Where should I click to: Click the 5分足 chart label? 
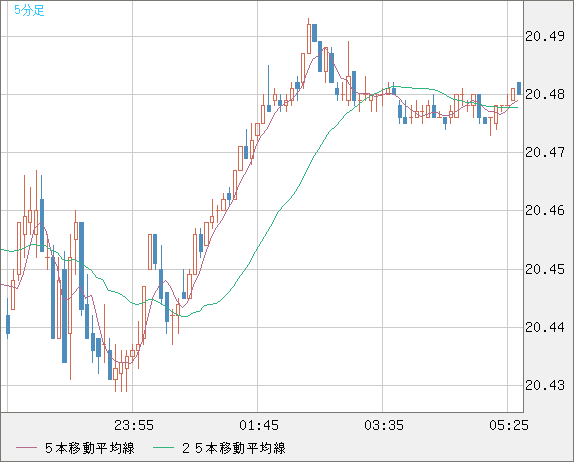29,10
